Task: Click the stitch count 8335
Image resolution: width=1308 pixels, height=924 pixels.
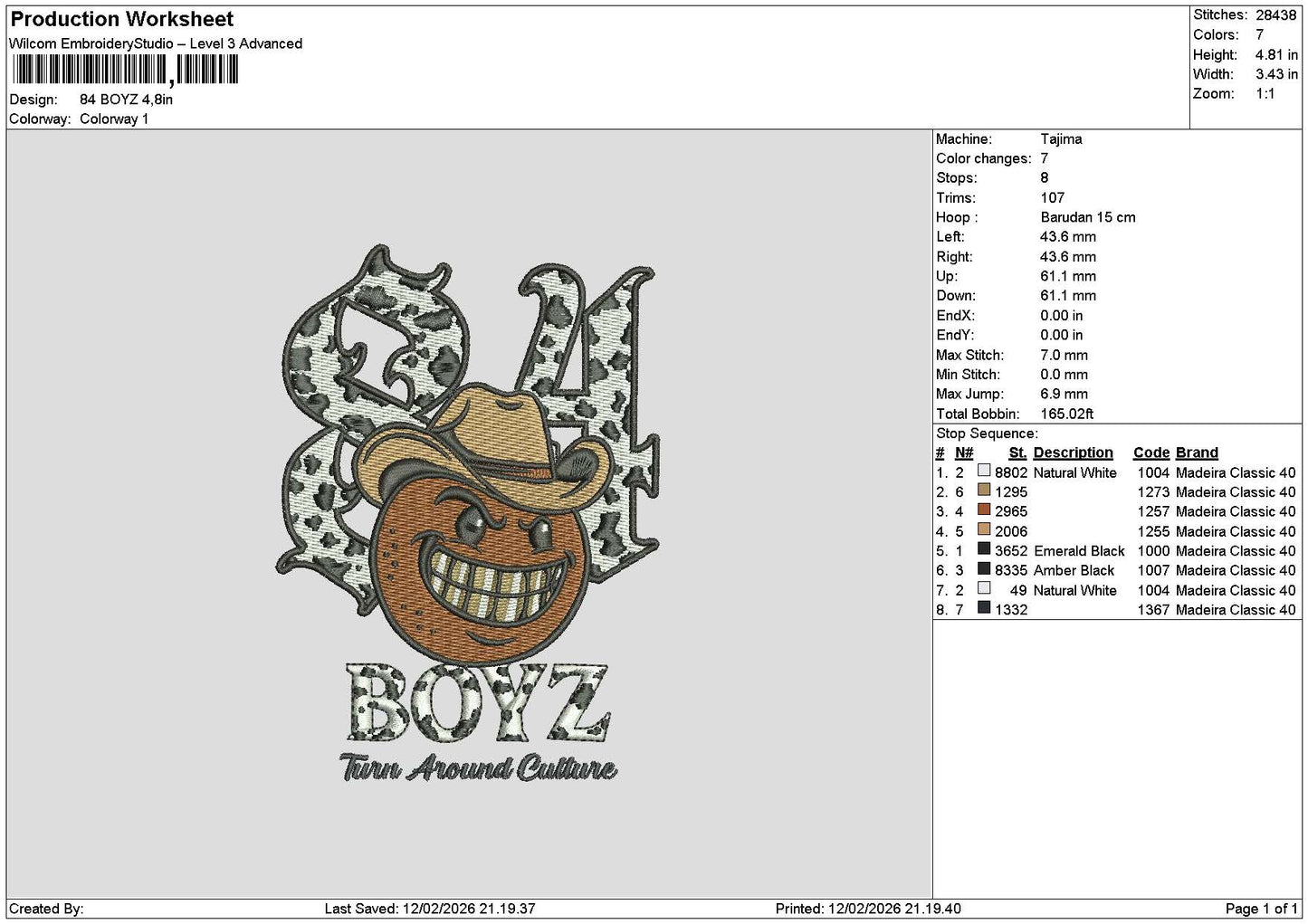Action: 1011,571
